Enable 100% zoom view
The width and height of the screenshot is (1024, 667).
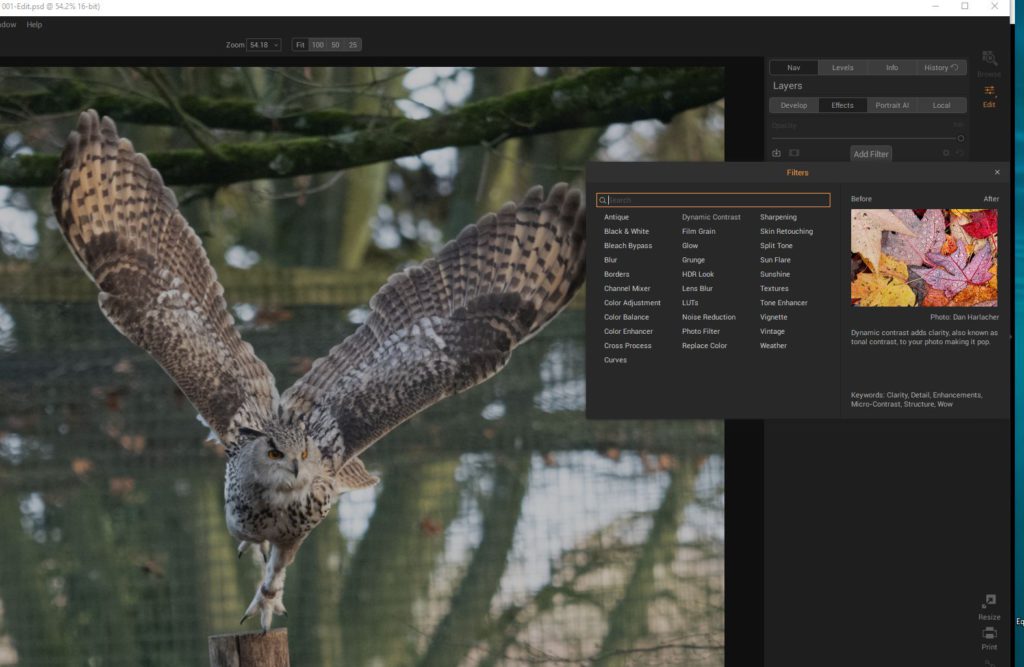pyautogui.click(x=317, y=44)
